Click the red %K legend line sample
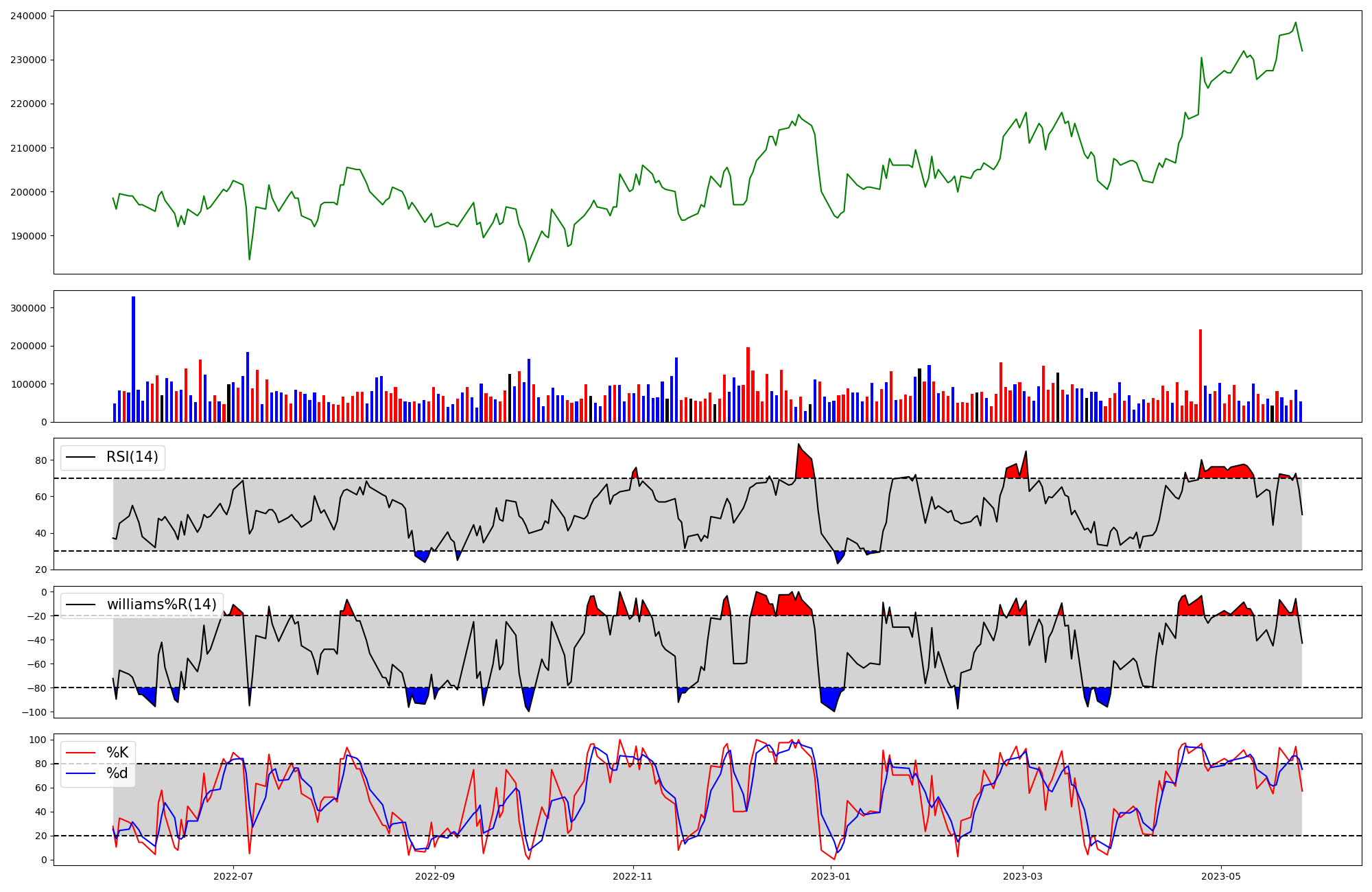 (80, 753)
